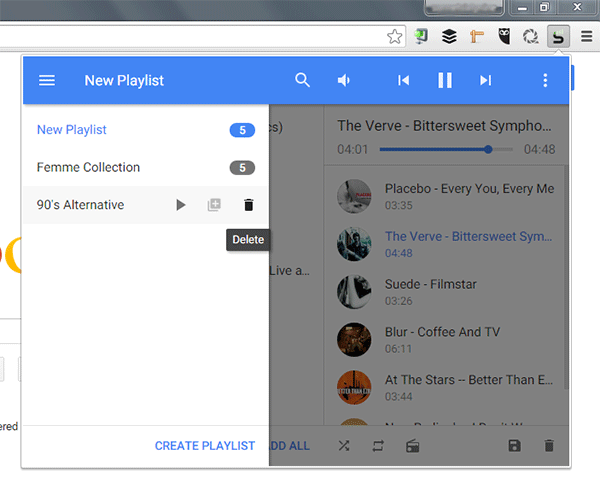Viewport: 600px width, 484px height.
Task: Click the Streamus extension icon in toolbar
Action: click(x=558, y=37)
